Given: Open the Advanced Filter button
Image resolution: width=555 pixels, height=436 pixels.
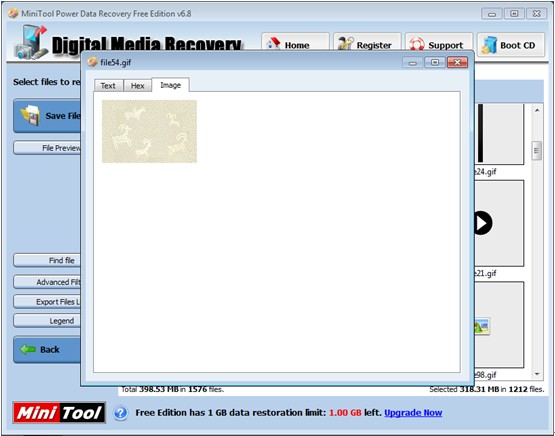Looking at the screenshot, I should 47,282.
